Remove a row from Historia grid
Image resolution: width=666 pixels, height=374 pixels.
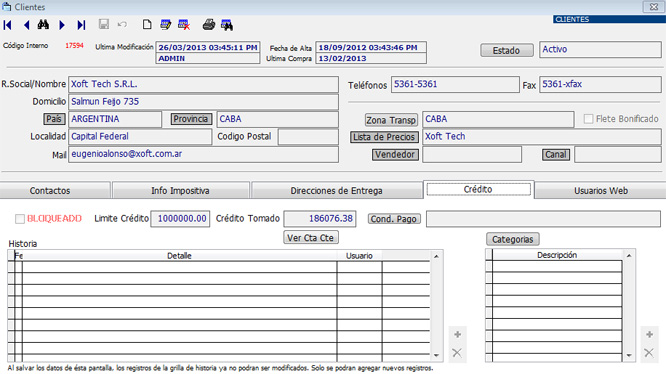click(457, 352)
